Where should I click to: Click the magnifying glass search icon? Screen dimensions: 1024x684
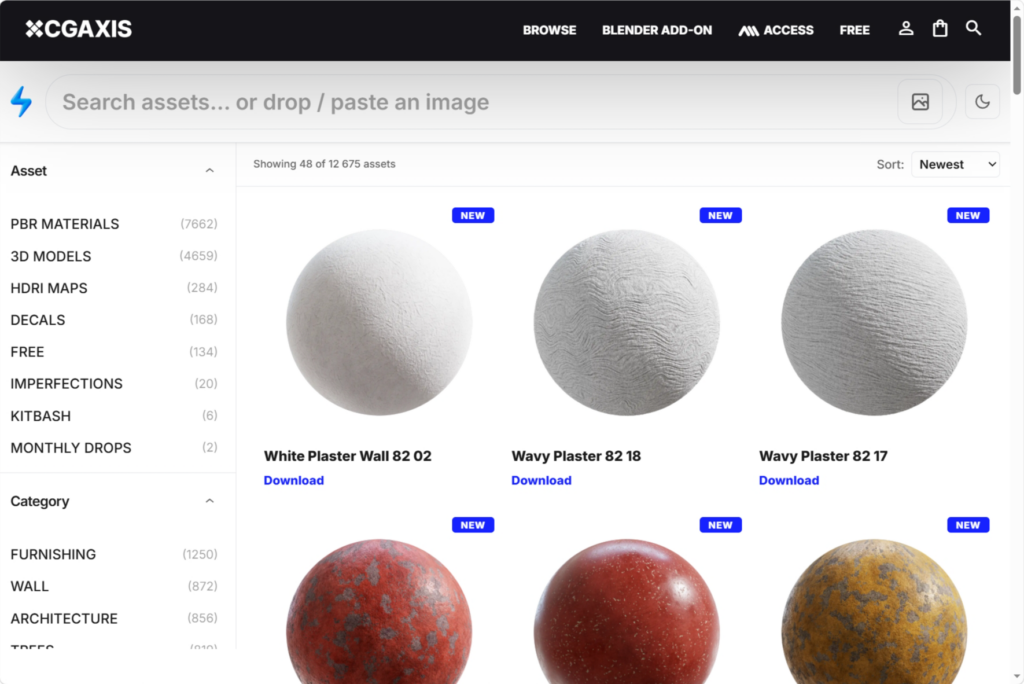click(x=973, y=29)
